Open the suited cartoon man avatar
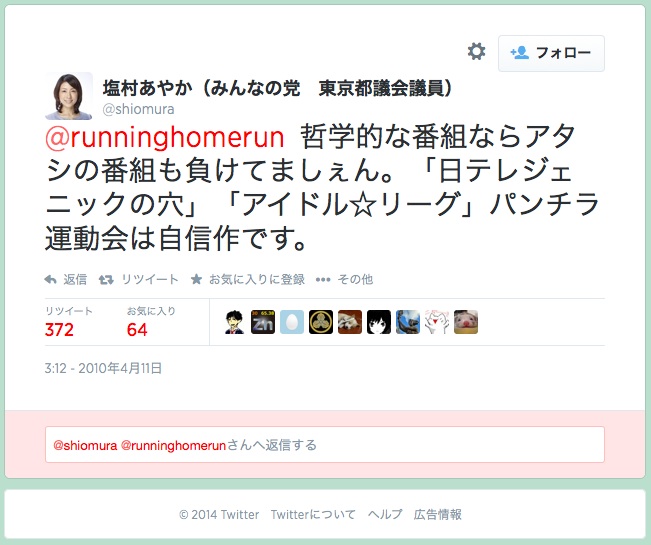The width and height of the screenshot is (651, 545). pos(234,322)
